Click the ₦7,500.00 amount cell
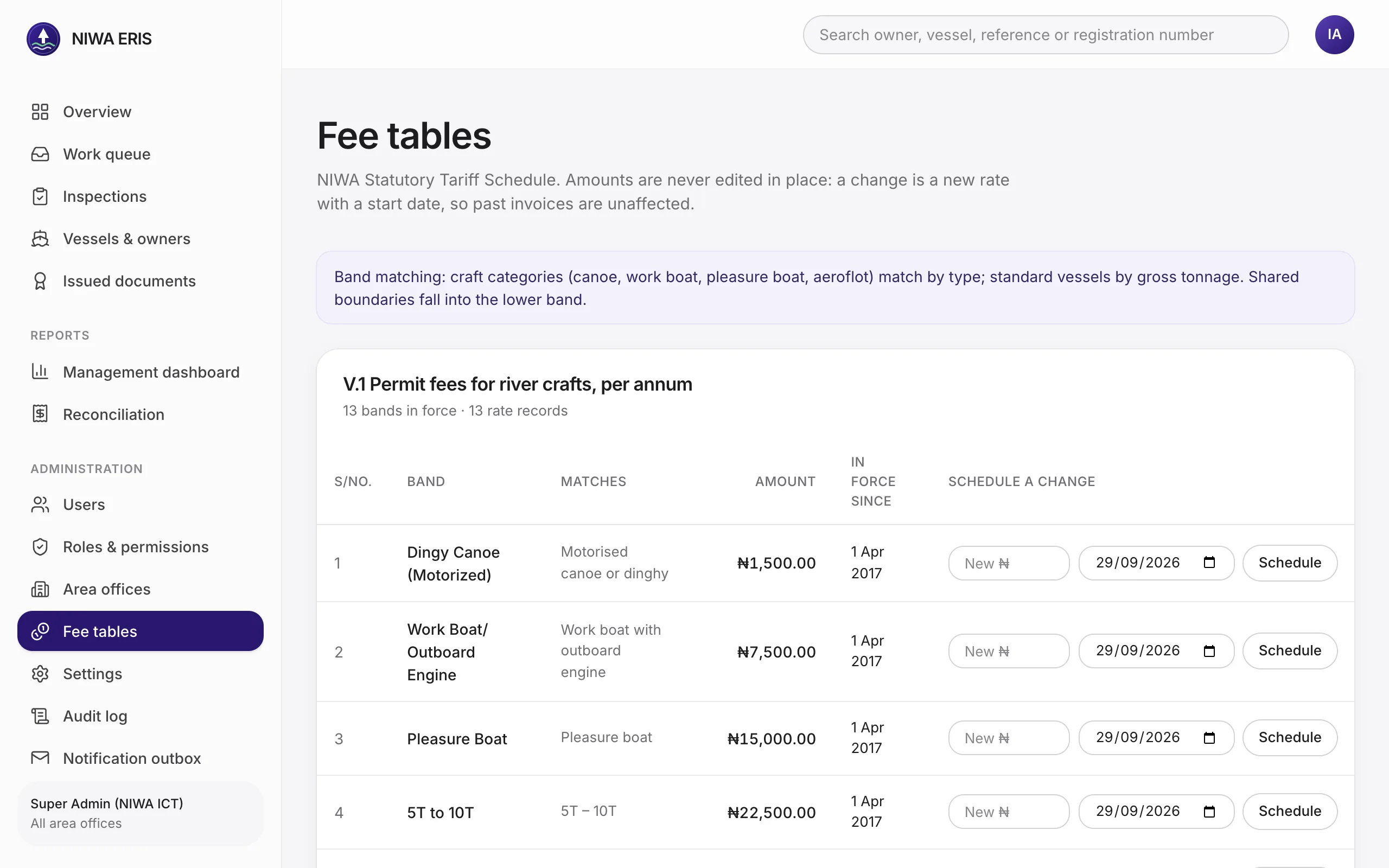 776,652
